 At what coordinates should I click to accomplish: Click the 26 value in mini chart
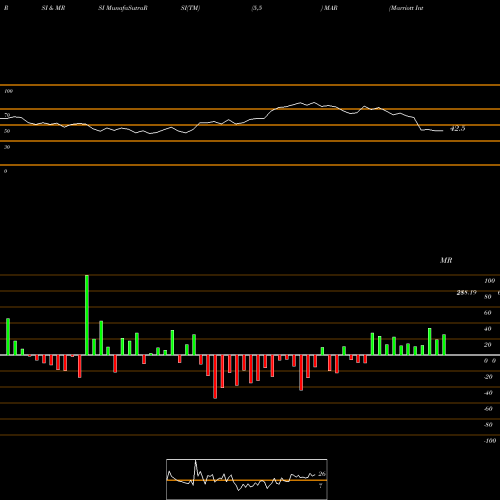[322, 474]
